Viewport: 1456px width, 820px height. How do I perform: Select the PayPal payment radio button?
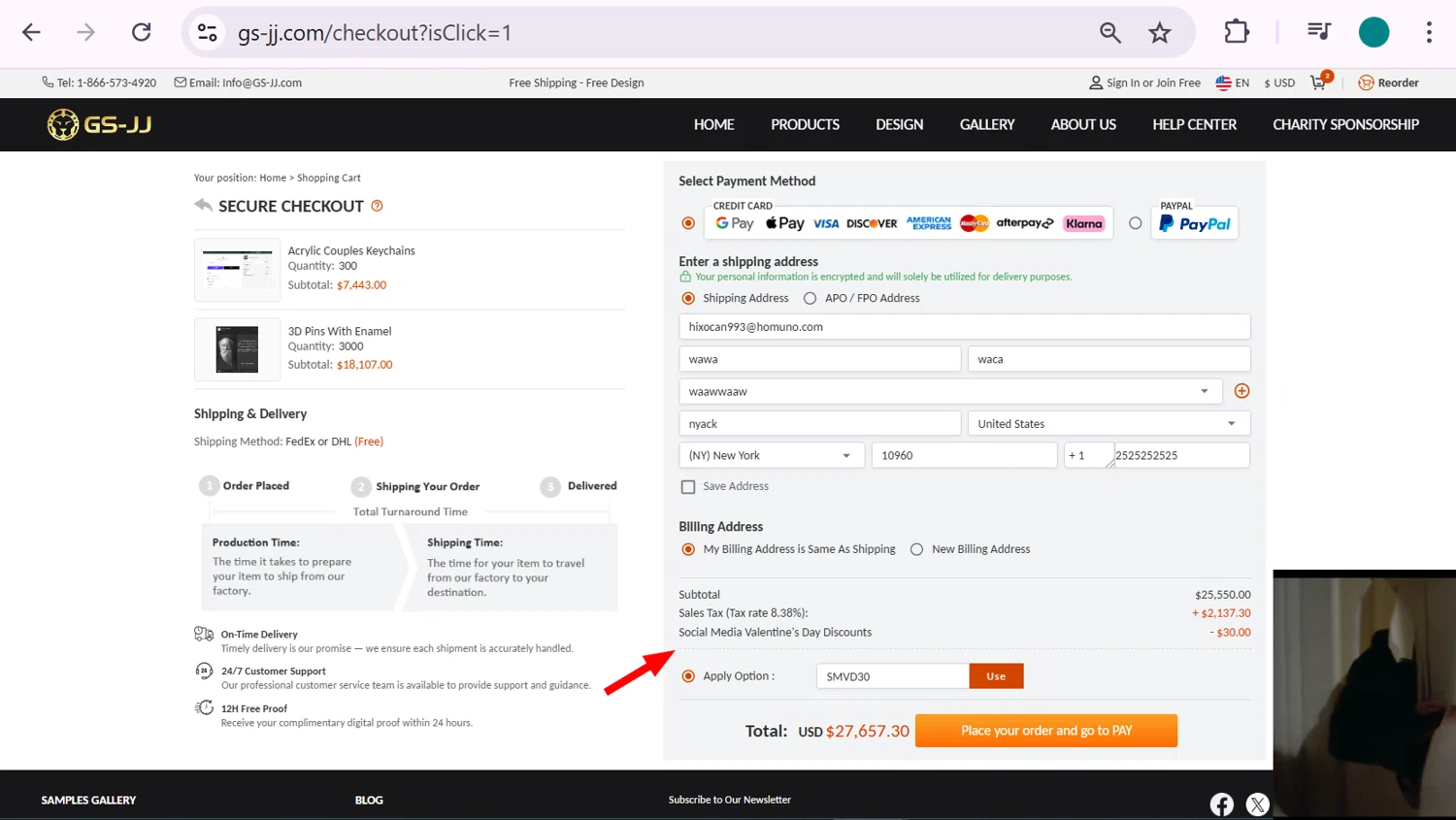[x=1136, y=223]
